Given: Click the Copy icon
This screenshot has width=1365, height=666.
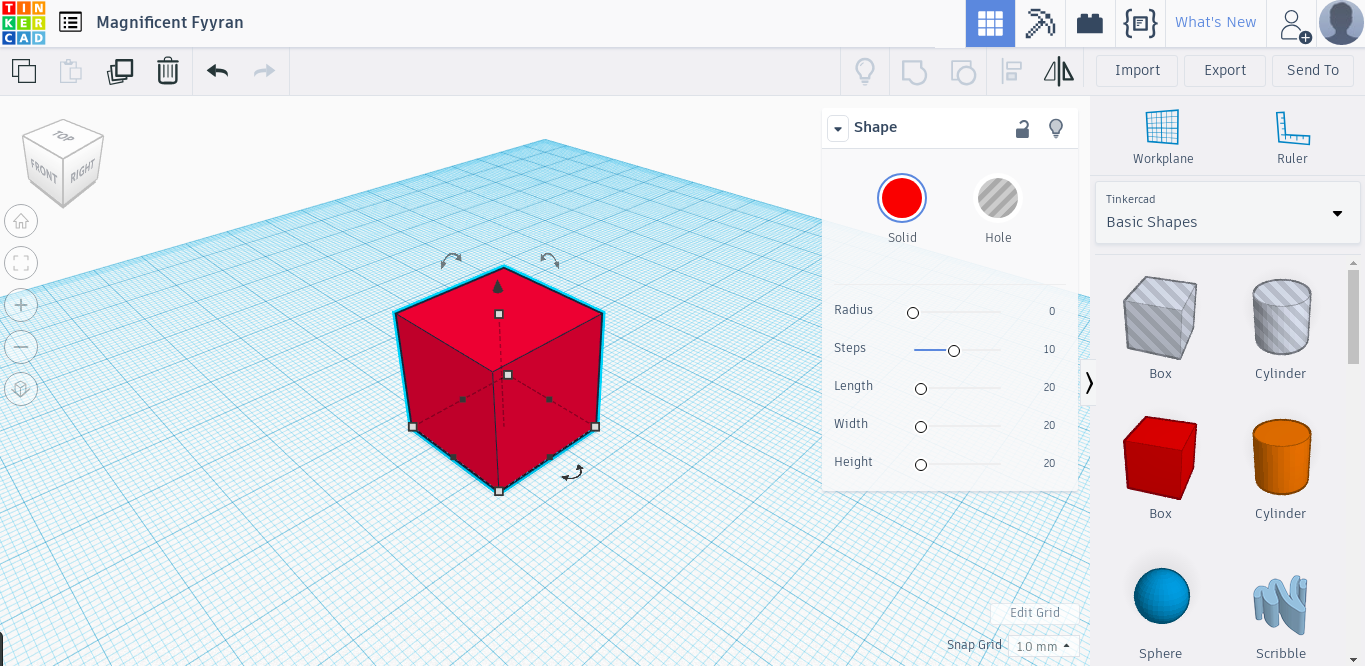Looking at the screenshot, I should pos(24,71).
